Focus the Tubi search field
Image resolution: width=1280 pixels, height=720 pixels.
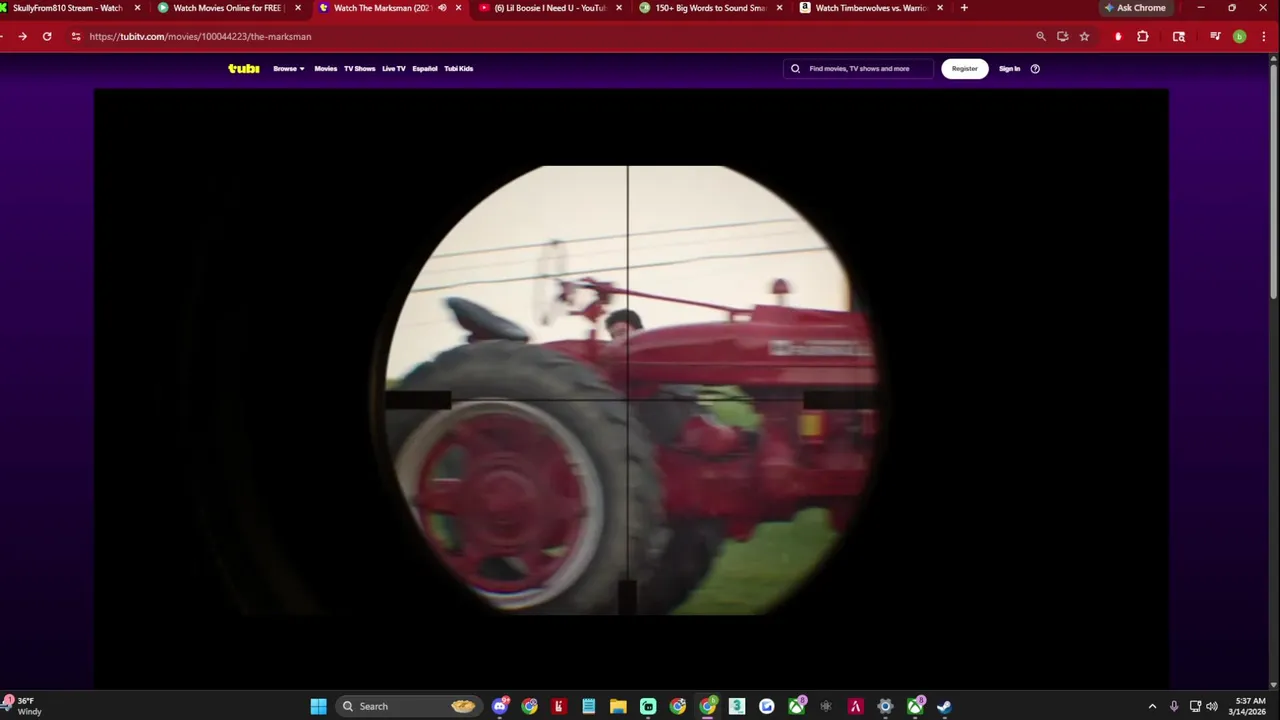[x=859, y=69]
